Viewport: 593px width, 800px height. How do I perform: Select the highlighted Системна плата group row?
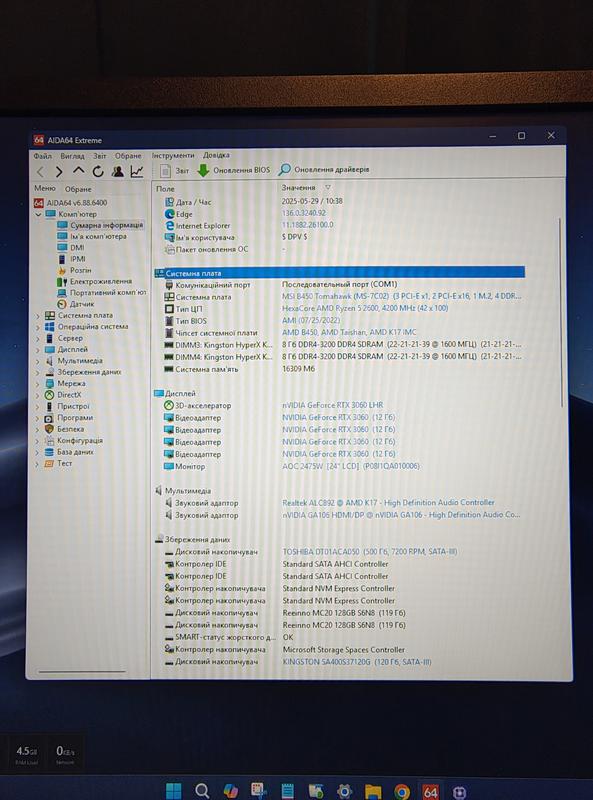(339, 273)
